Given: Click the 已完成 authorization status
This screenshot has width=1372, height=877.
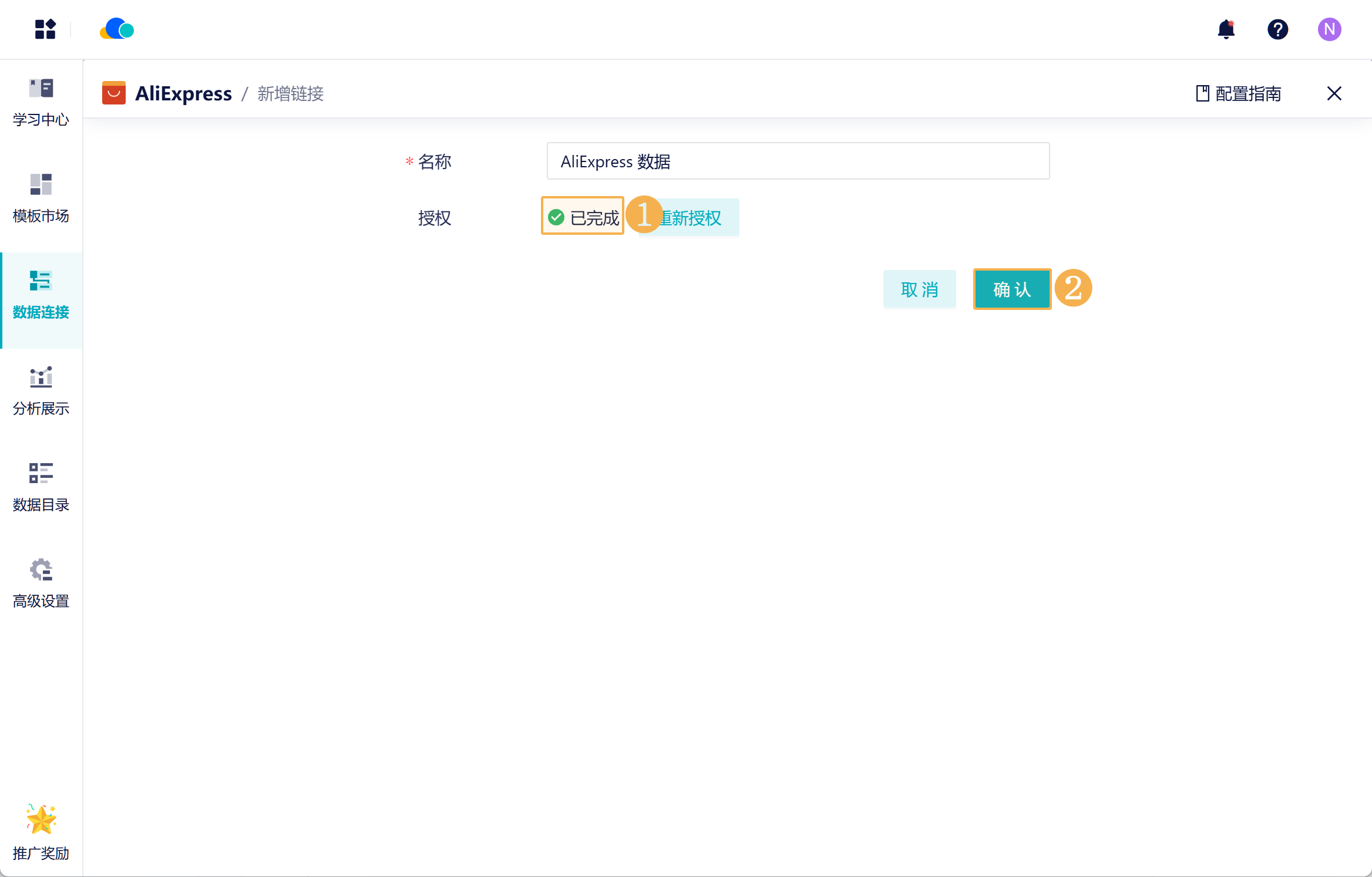Looking at the screenshot, I should 583,218.
